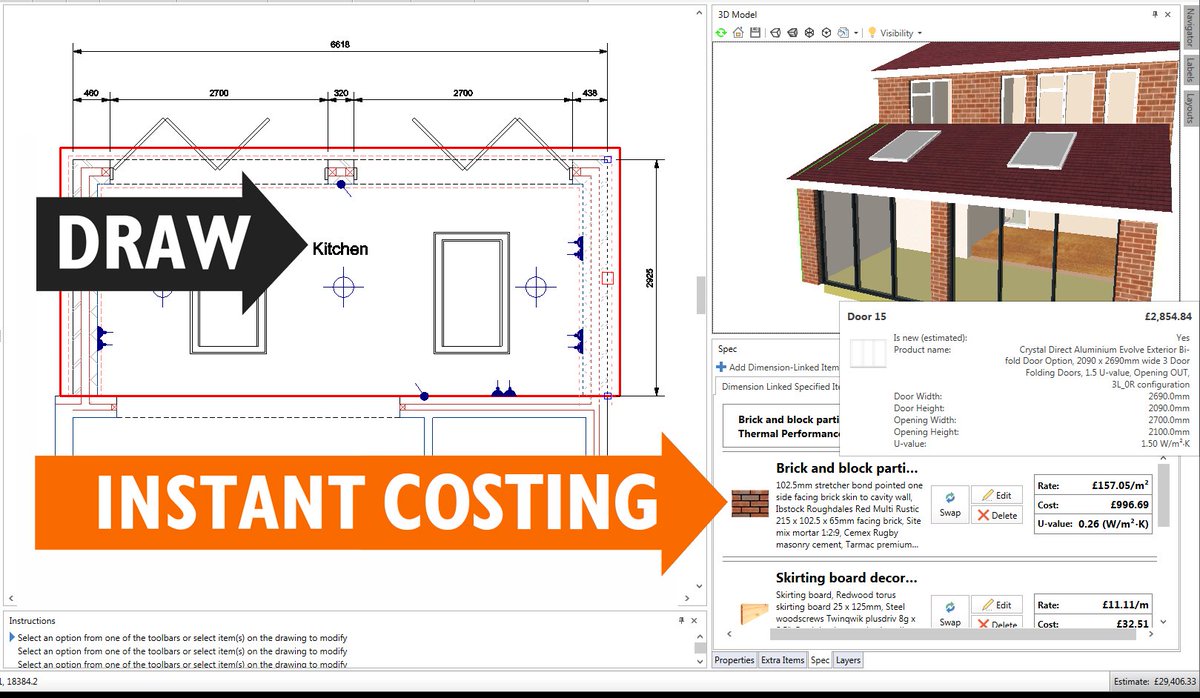Close the Instructions panel
Image resolution: width=1200 pixels, height=698 pixels.
click(695, 621)
